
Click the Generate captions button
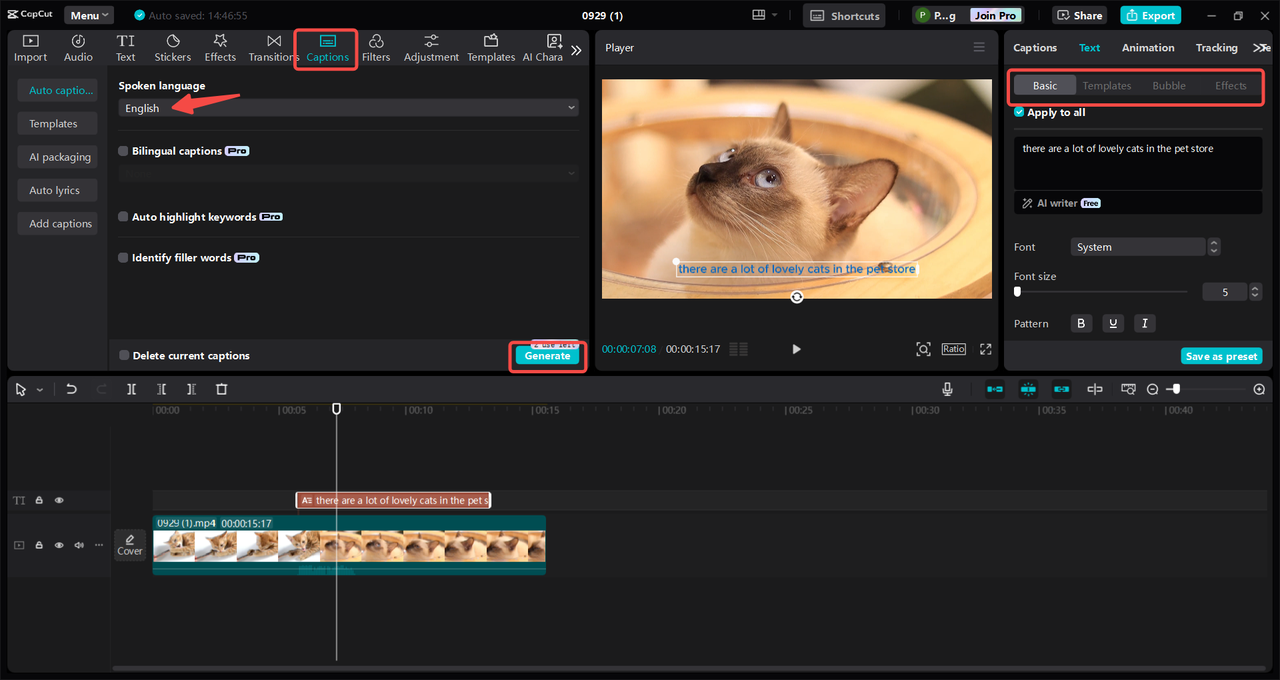click(547, 356)
